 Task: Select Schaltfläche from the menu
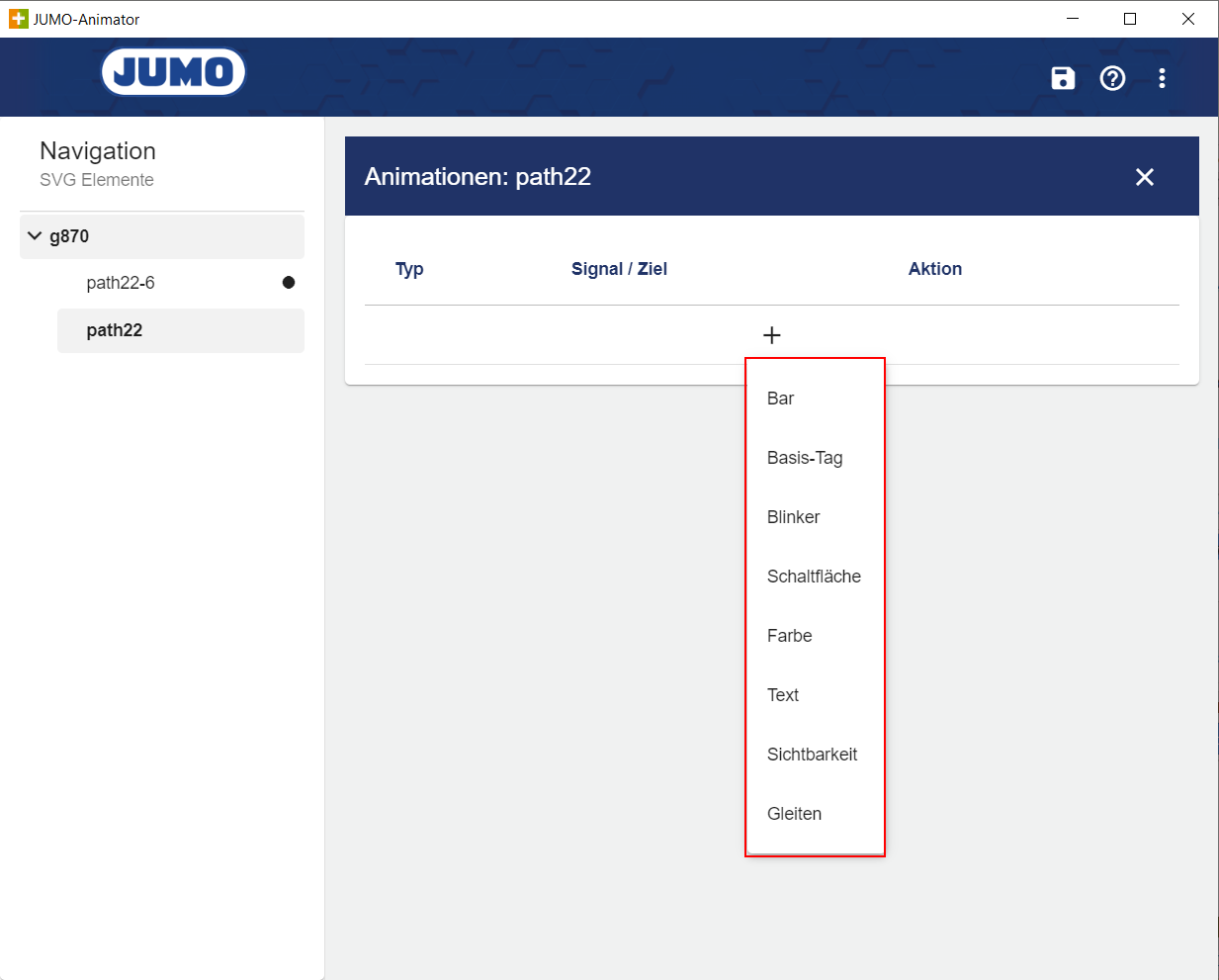tap(814, 577)
